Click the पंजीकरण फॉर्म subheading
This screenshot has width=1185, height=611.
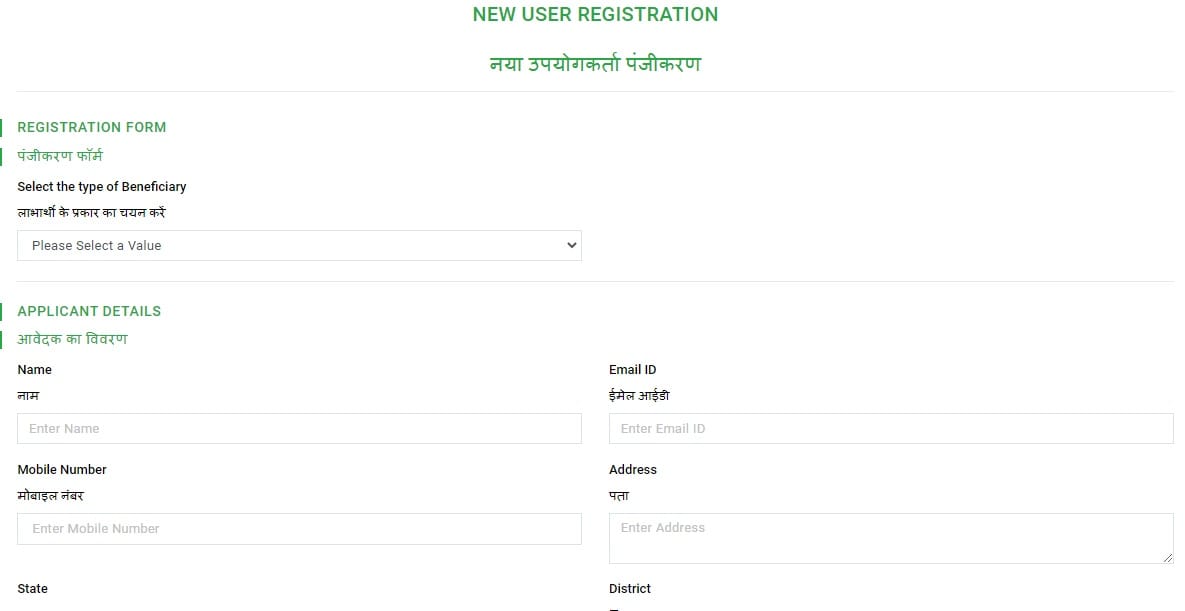coord(60,156)
